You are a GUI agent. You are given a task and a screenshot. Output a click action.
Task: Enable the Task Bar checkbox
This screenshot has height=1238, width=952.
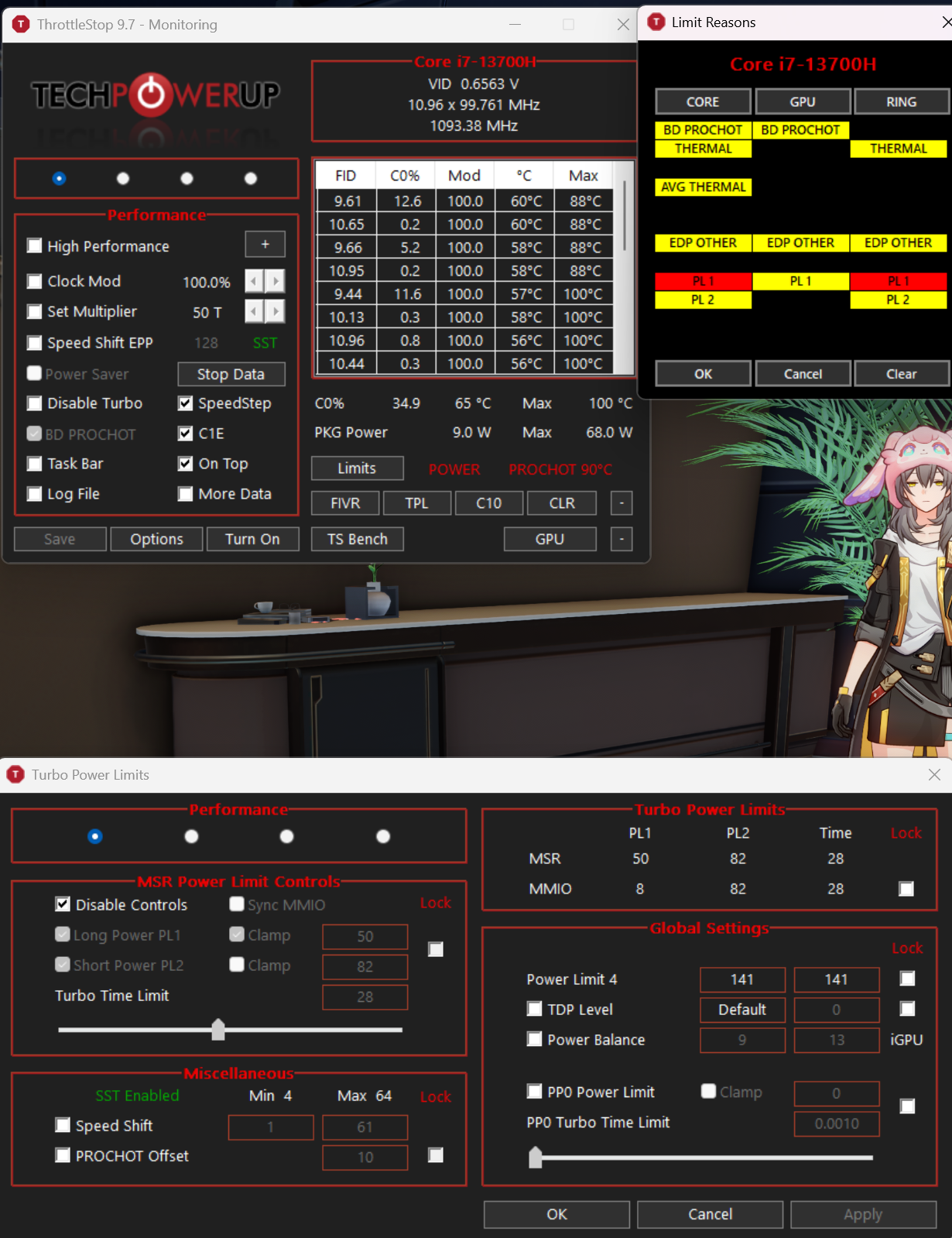pyautogui.click(x=34, y=464)
